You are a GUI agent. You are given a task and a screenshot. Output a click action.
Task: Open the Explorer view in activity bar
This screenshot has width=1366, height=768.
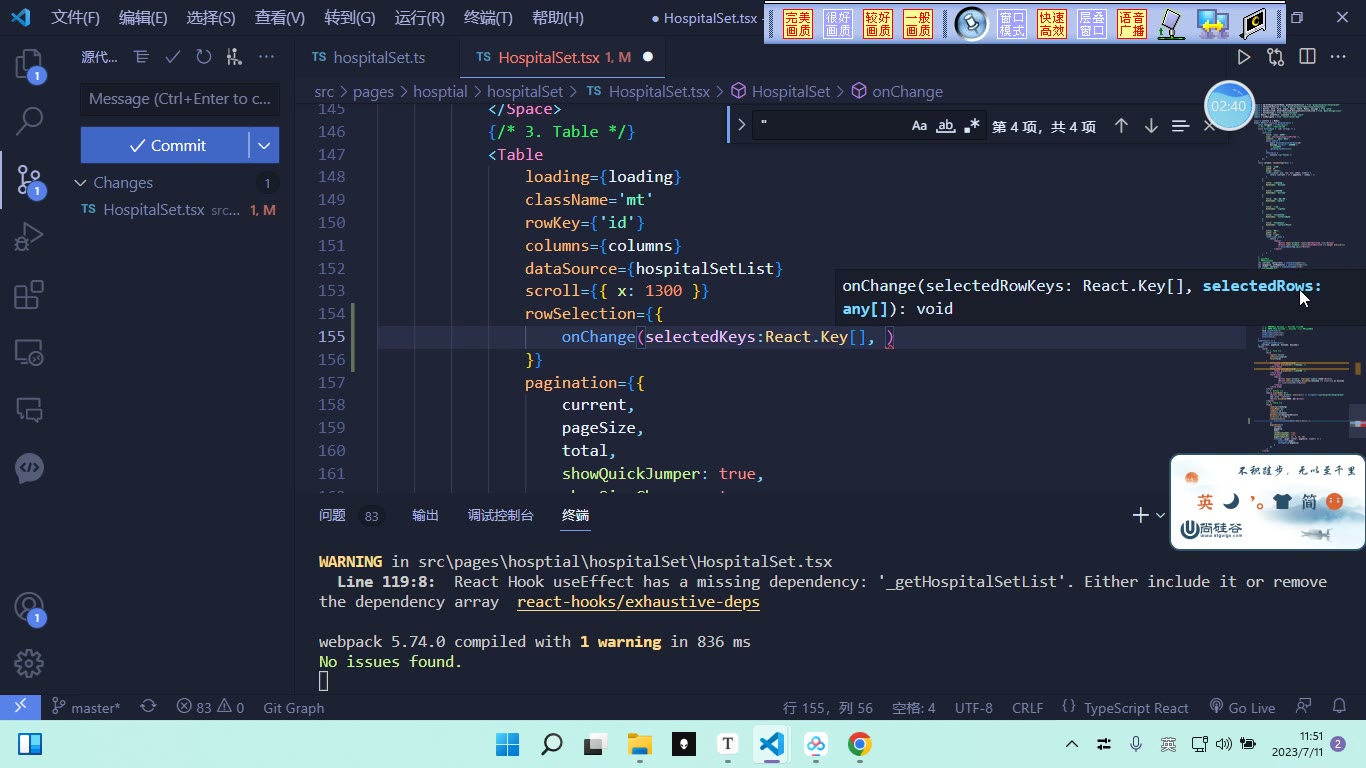29,66
